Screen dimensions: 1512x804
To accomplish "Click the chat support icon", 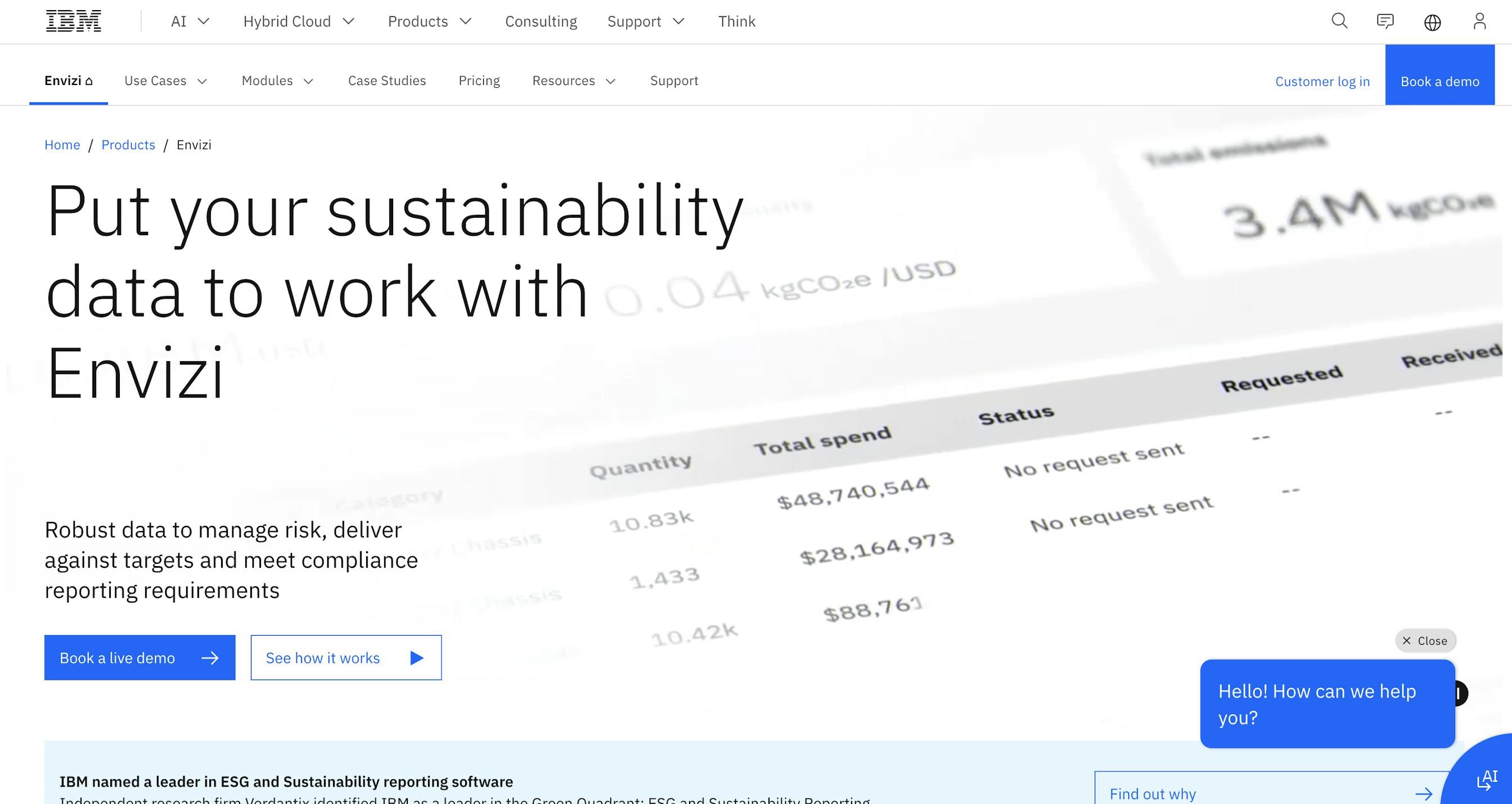I will 1385,21.
